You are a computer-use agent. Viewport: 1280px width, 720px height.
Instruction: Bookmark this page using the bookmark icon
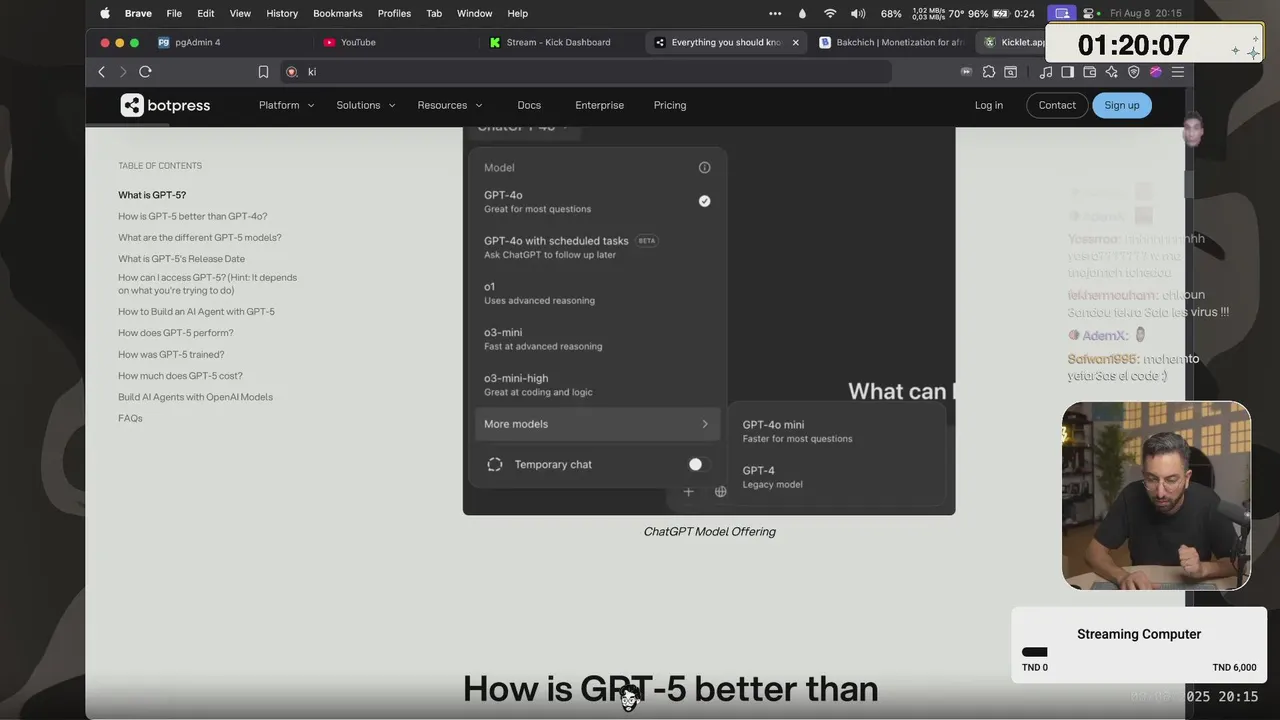point(263,72)
